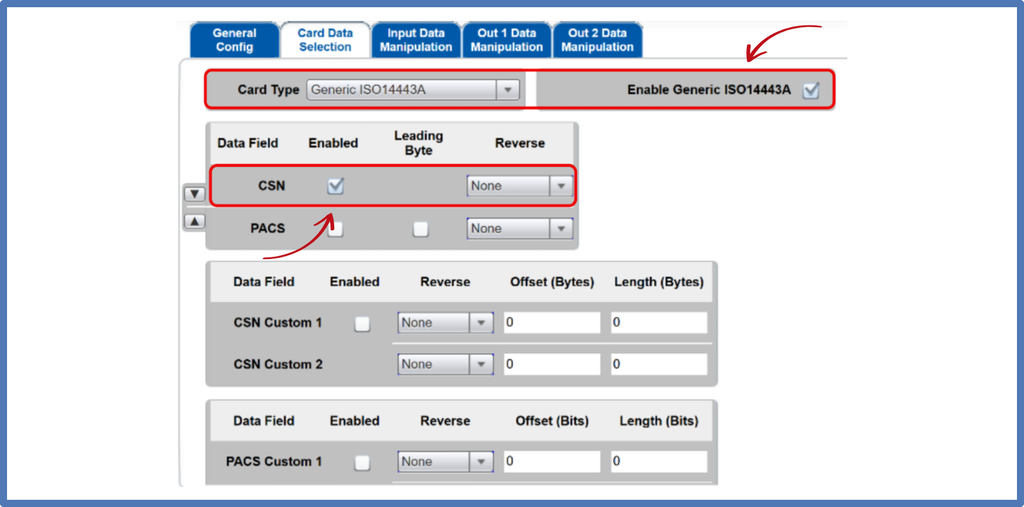Tick the PACS Leading Byte checkbox
Viewport: 1024px width, 507px height.
point(421,229)
